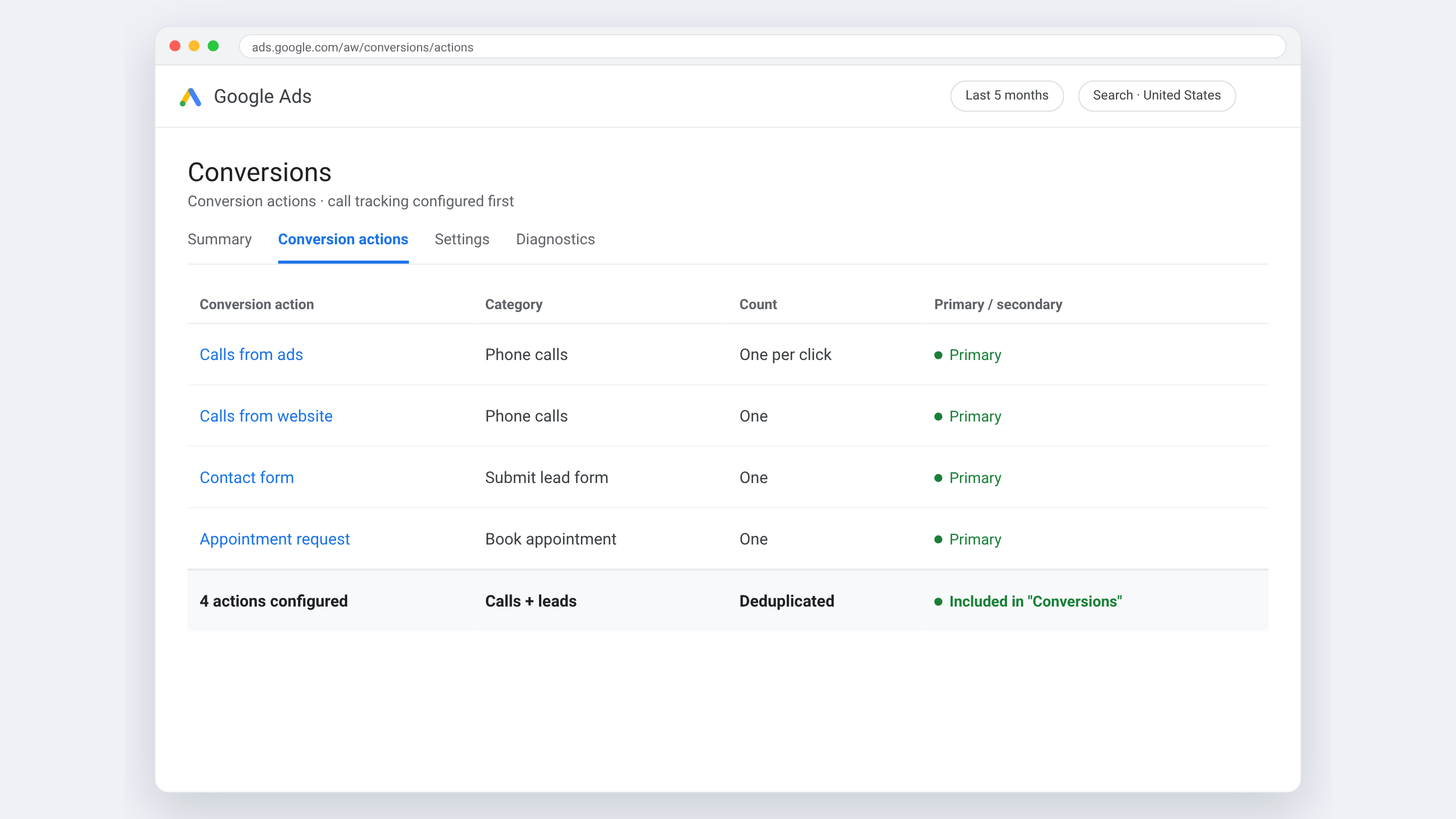Image resolution: width=1456 pixels, height=819 pixels.
Task: Click Primary status for Contact form
Action: tap(968, 477)
